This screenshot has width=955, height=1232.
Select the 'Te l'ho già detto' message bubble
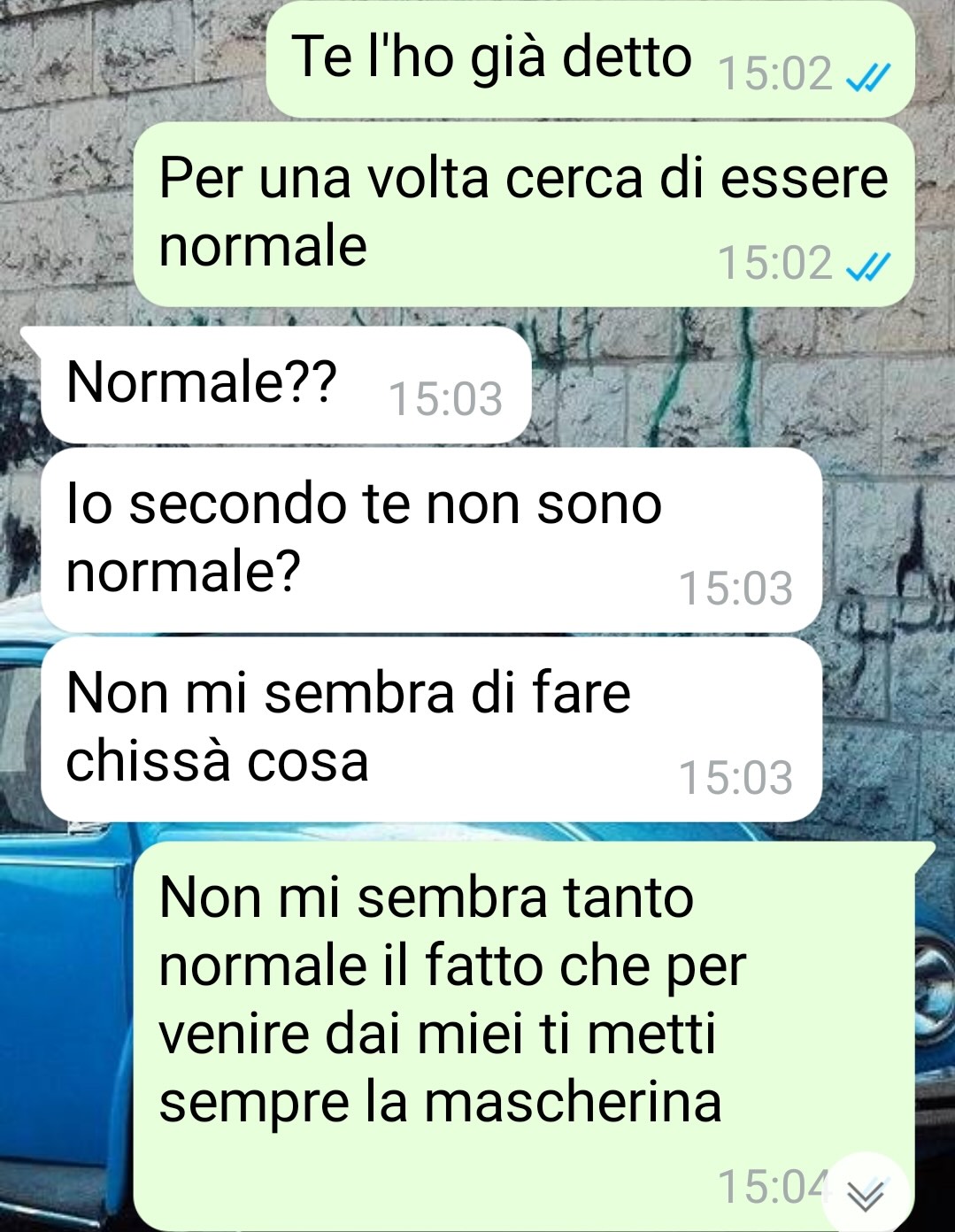[x=590, y=58]
